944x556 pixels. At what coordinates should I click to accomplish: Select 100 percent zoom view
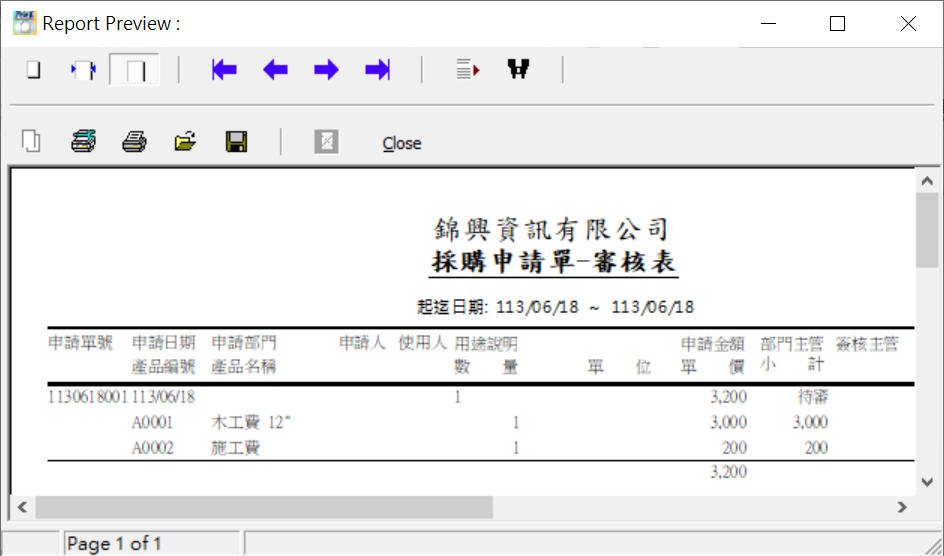134,70
